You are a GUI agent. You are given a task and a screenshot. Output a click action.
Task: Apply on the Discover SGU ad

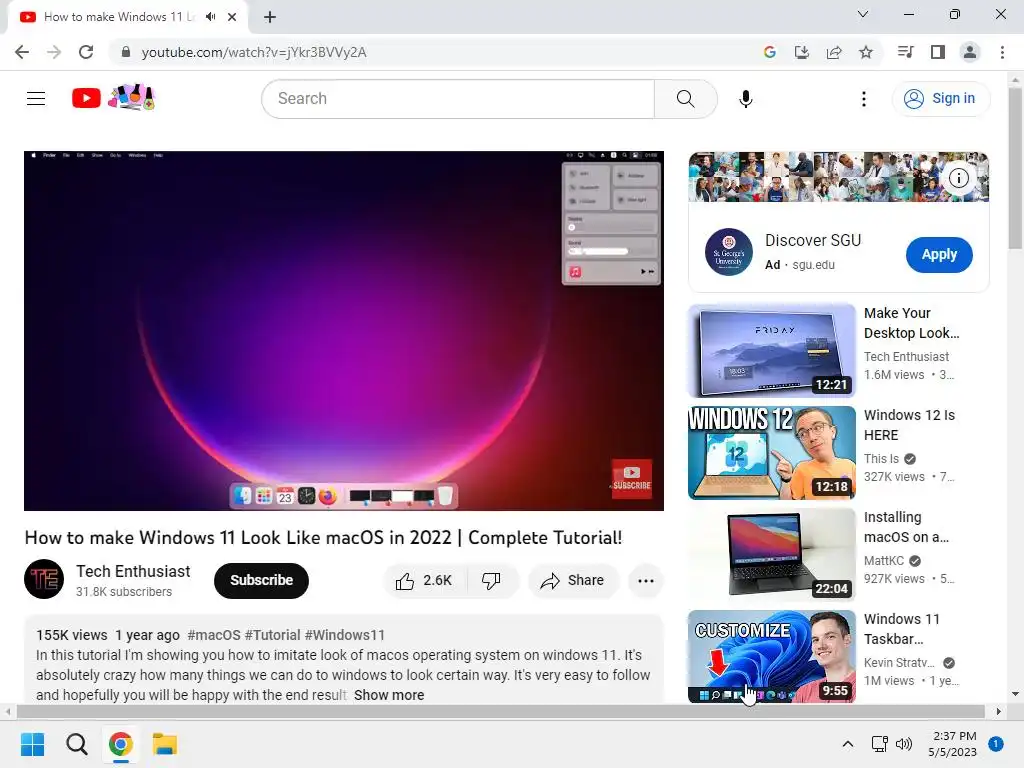tap(939, 255)
